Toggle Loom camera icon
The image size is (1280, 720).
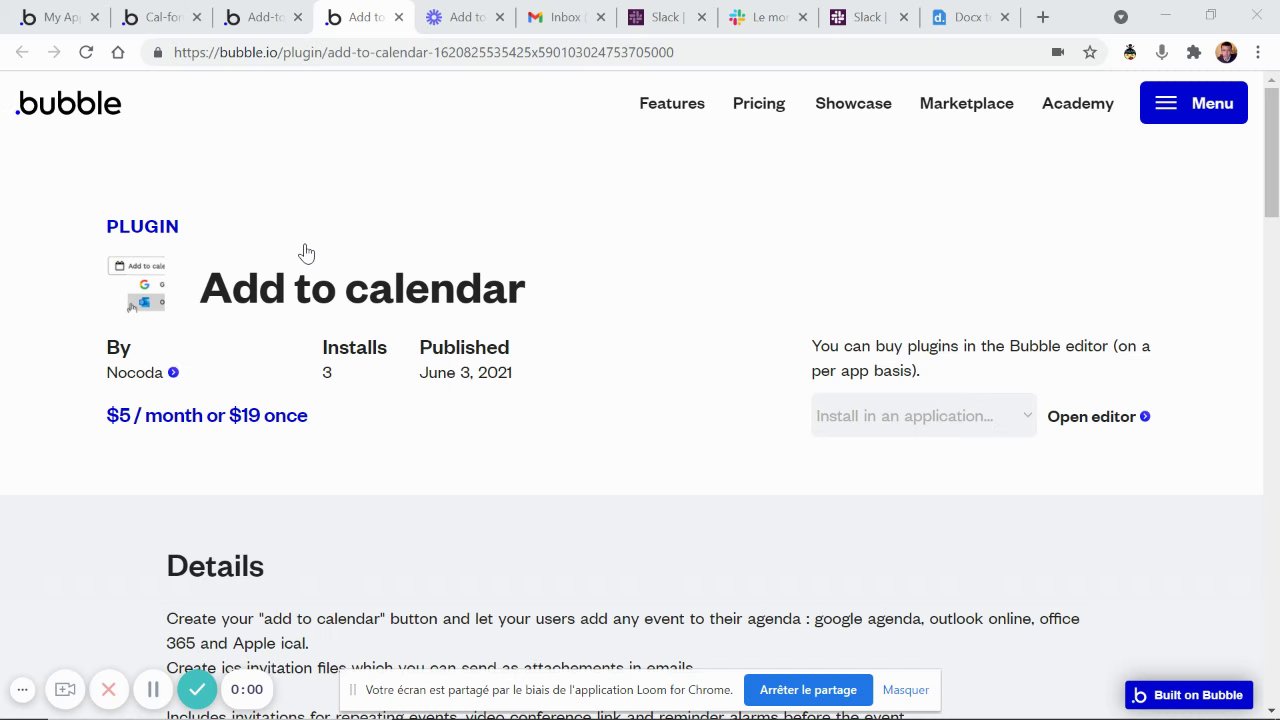tap(65, 689)
